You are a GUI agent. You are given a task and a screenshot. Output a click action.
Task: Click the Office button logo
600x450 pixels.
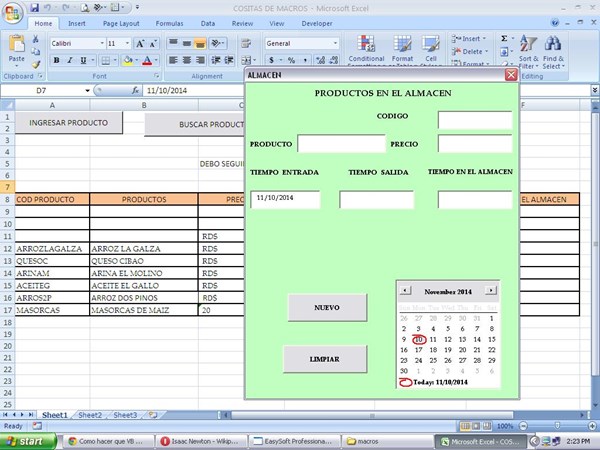12,12
